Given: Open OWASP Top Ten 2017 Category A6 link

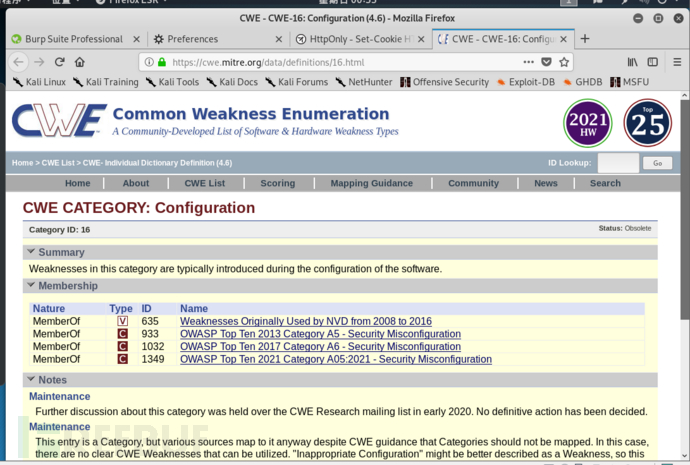Looking at the screenshot, I should [320, 346].
